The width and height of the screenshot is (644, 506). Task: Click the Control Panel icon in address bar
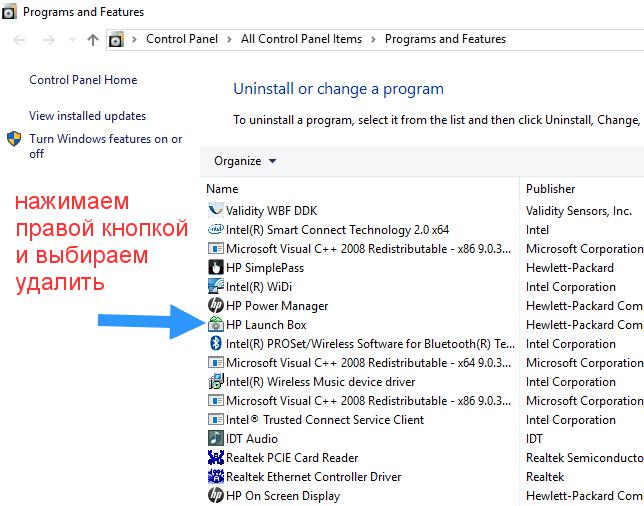click(x=116, y=39)
